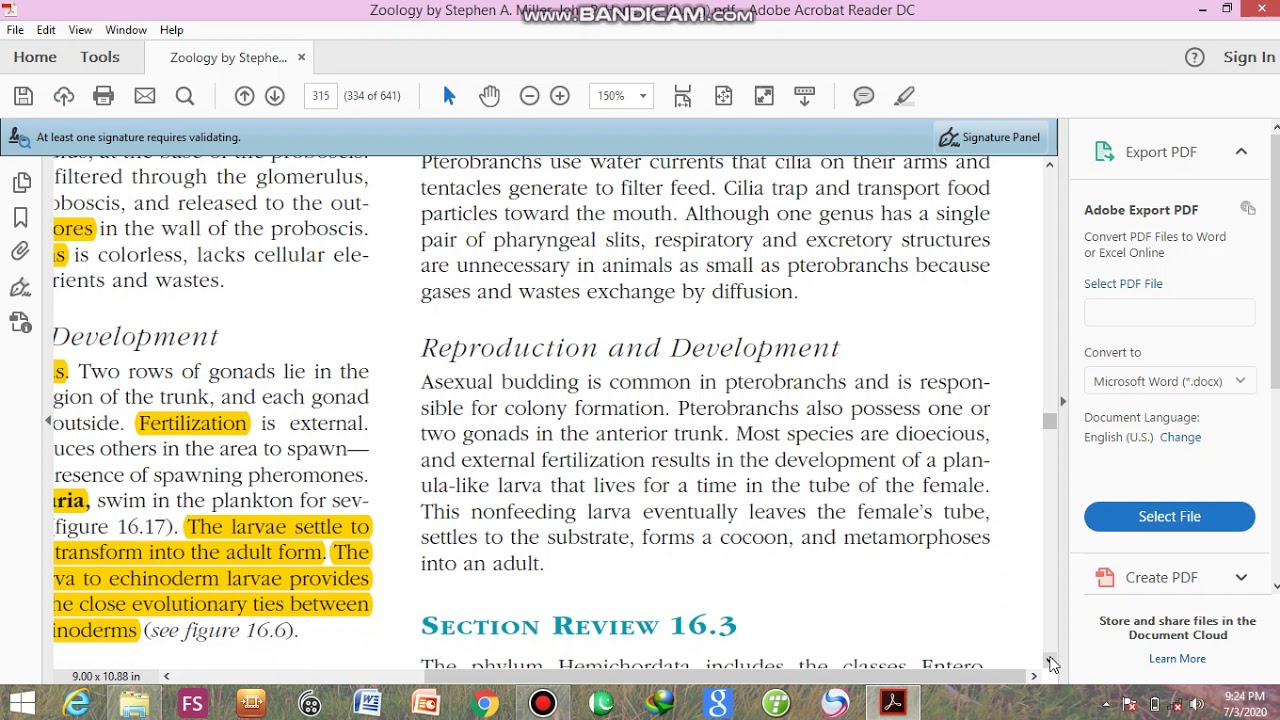Click Change document language link
Image resolution: width=1280 pixels, height=720 pixels.
pos(1180,437)
